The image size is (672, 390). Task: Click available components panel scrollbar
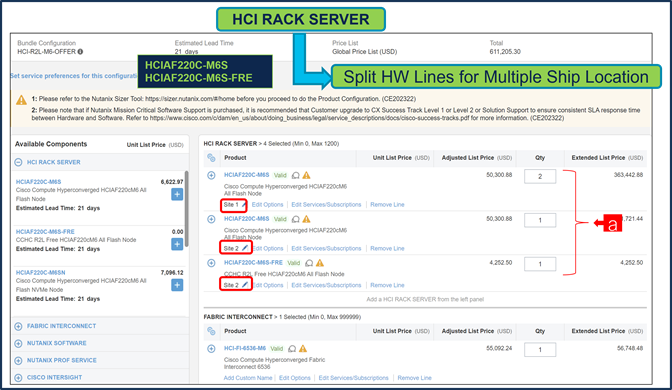tap(186, 208)
